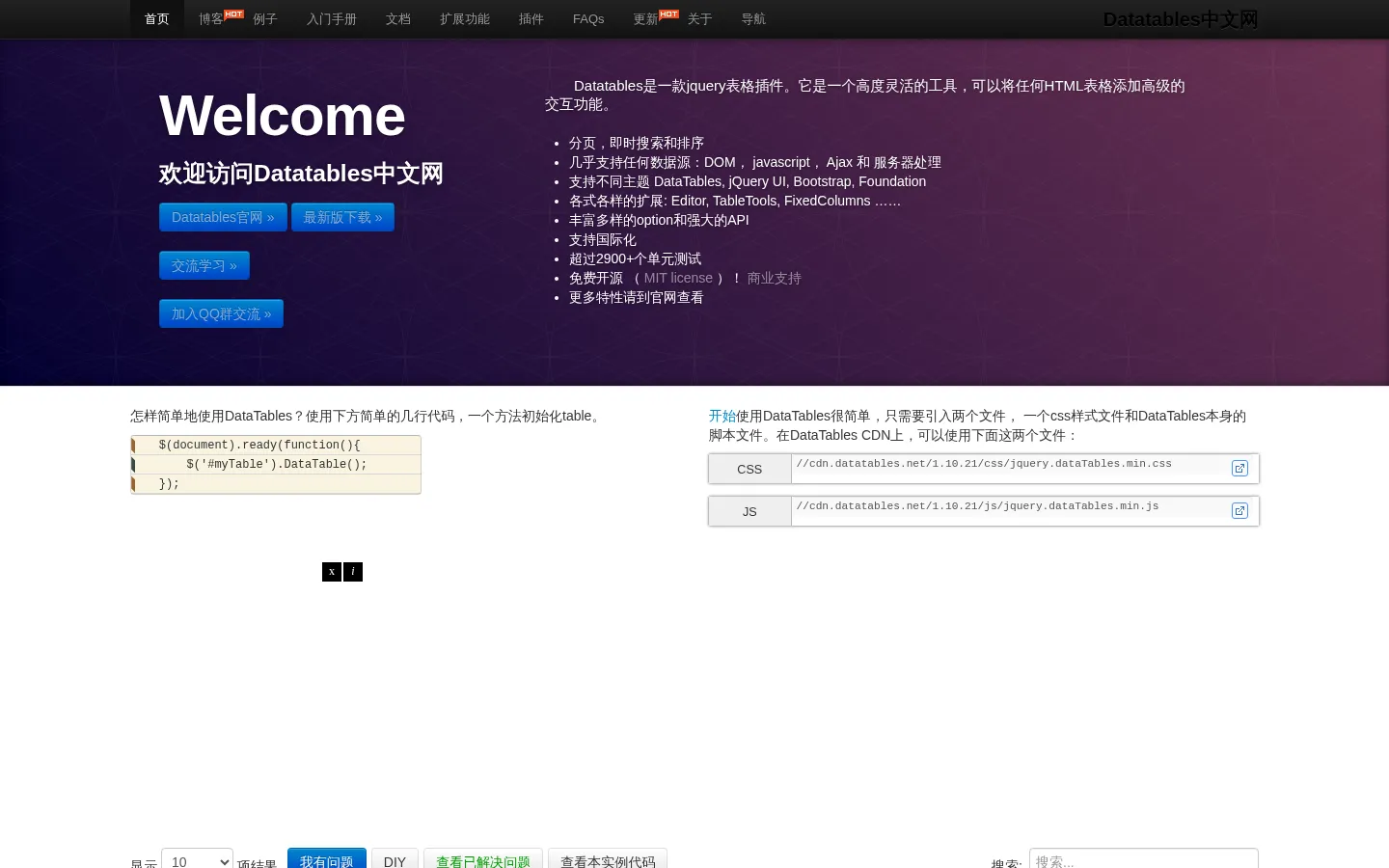This screenshot has width=1389, height=868.
Task: Focus the 搜索 input field
Action: pos(1144,860)
